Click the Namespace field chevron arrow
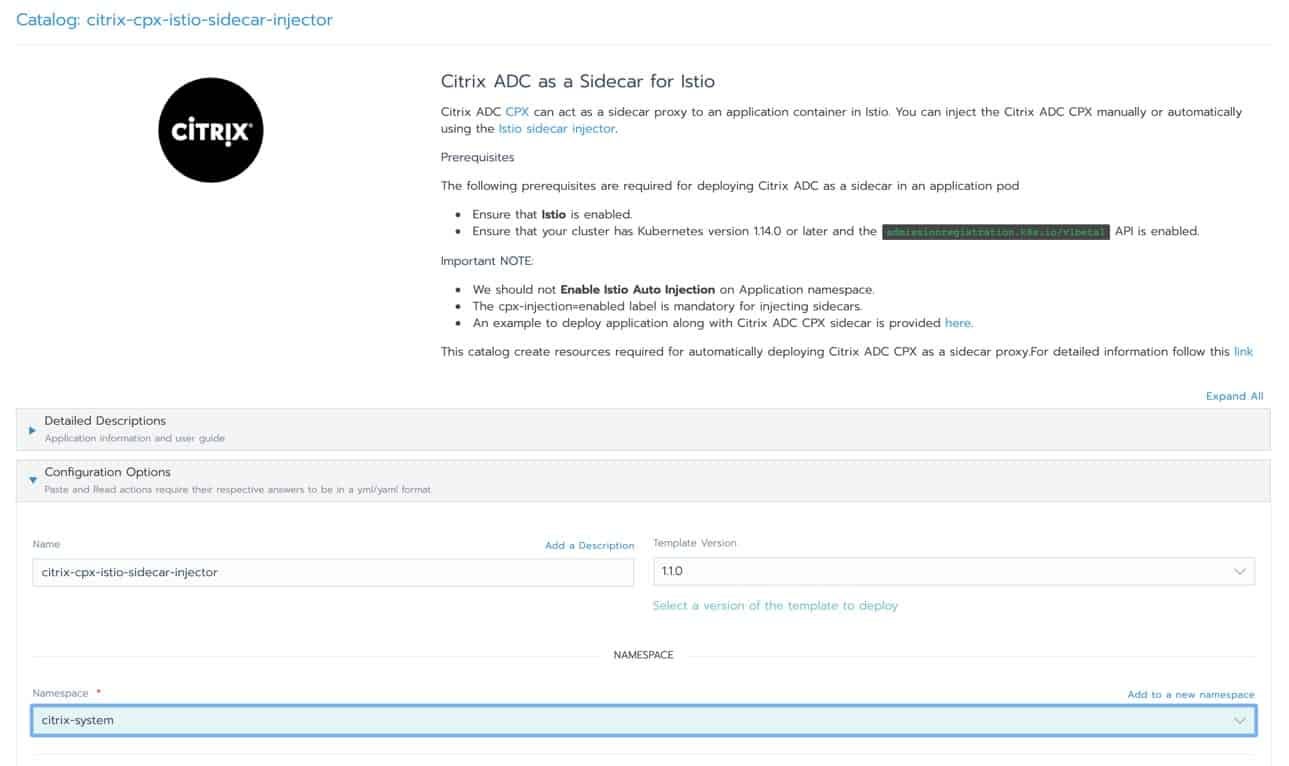 pos(1240,720)
